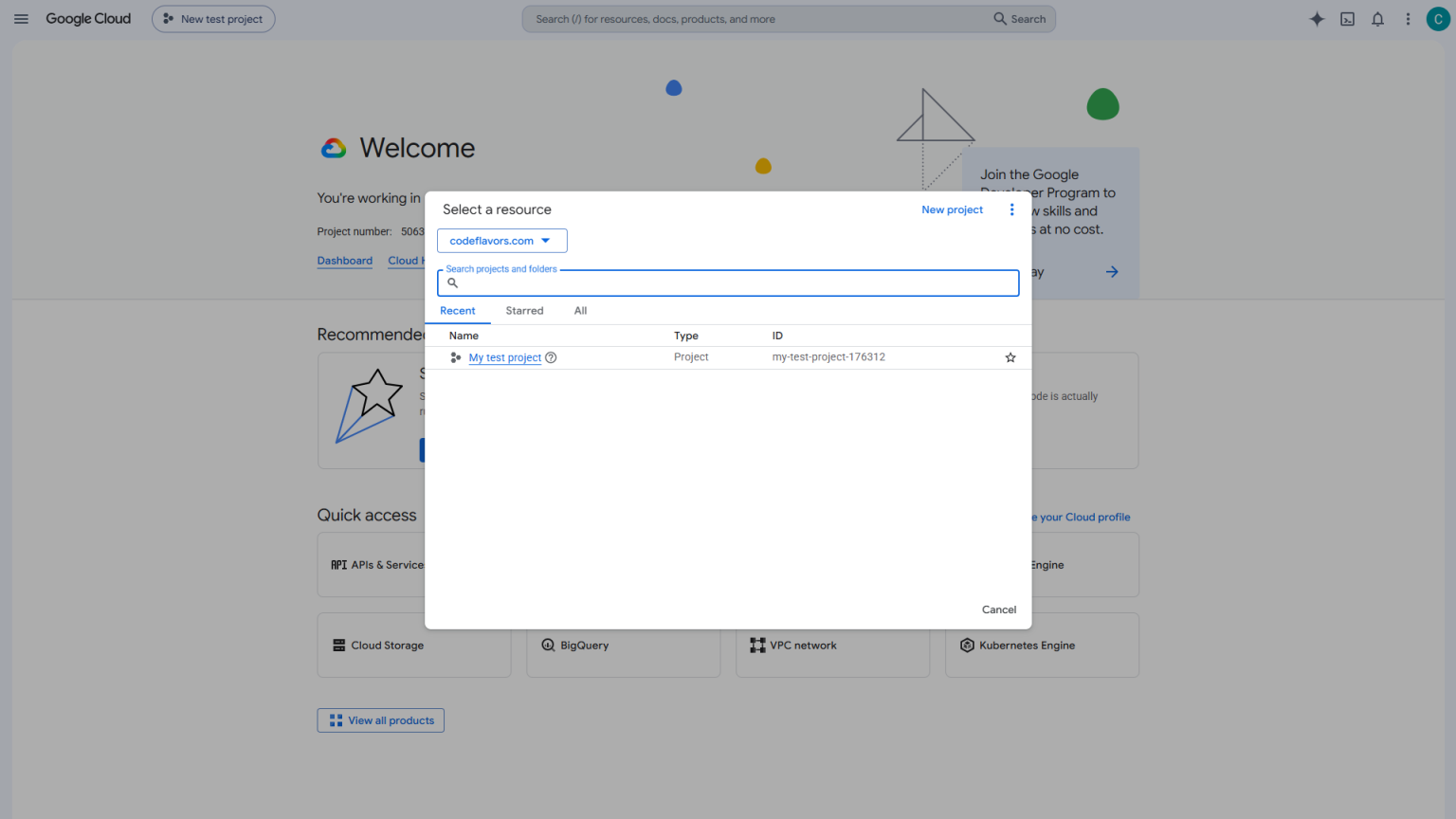Expand the codeflavors.com organization dropdown

coord(501,241)
